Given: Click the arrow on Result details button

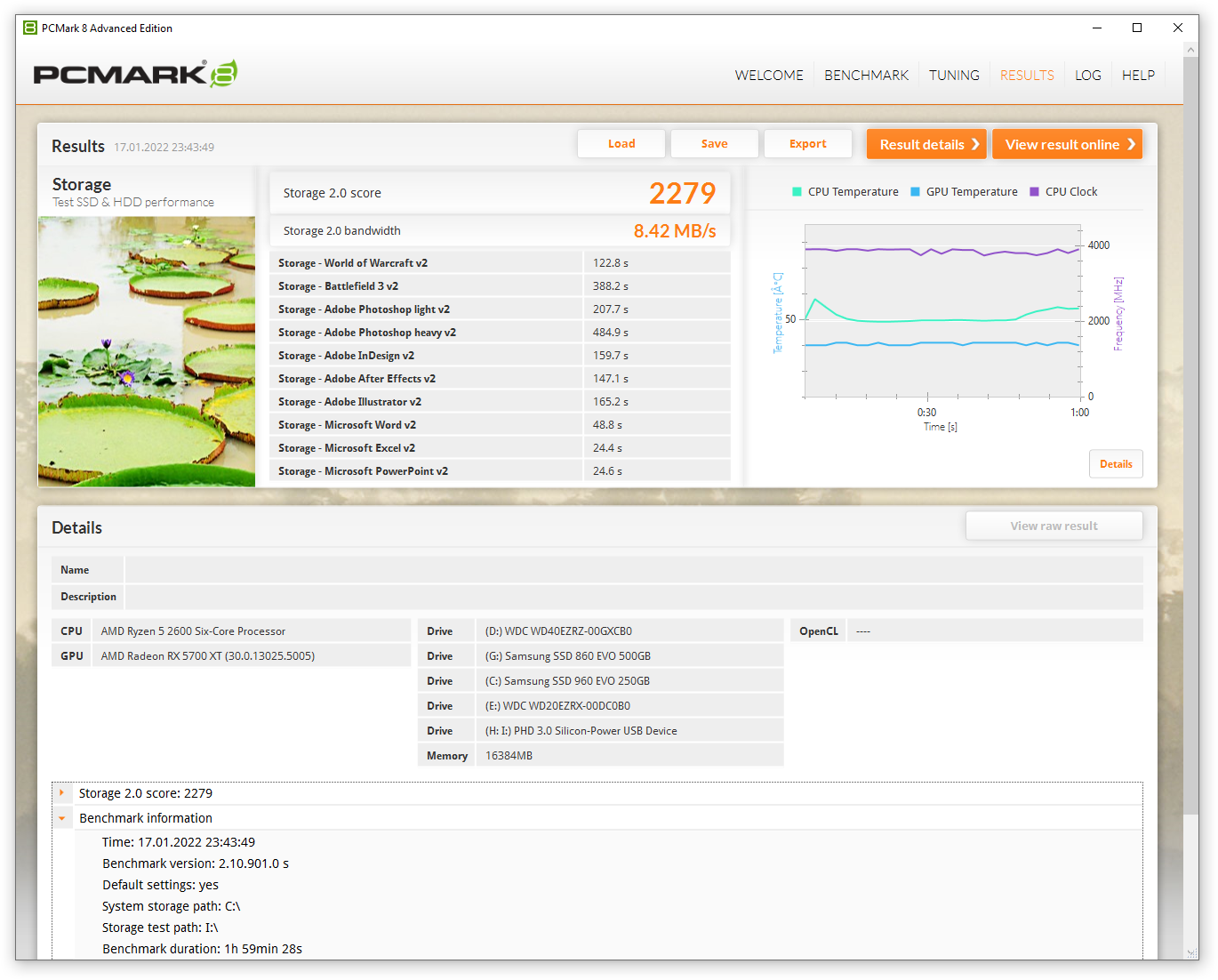Looking at the screenshot, I should [975, 144].
